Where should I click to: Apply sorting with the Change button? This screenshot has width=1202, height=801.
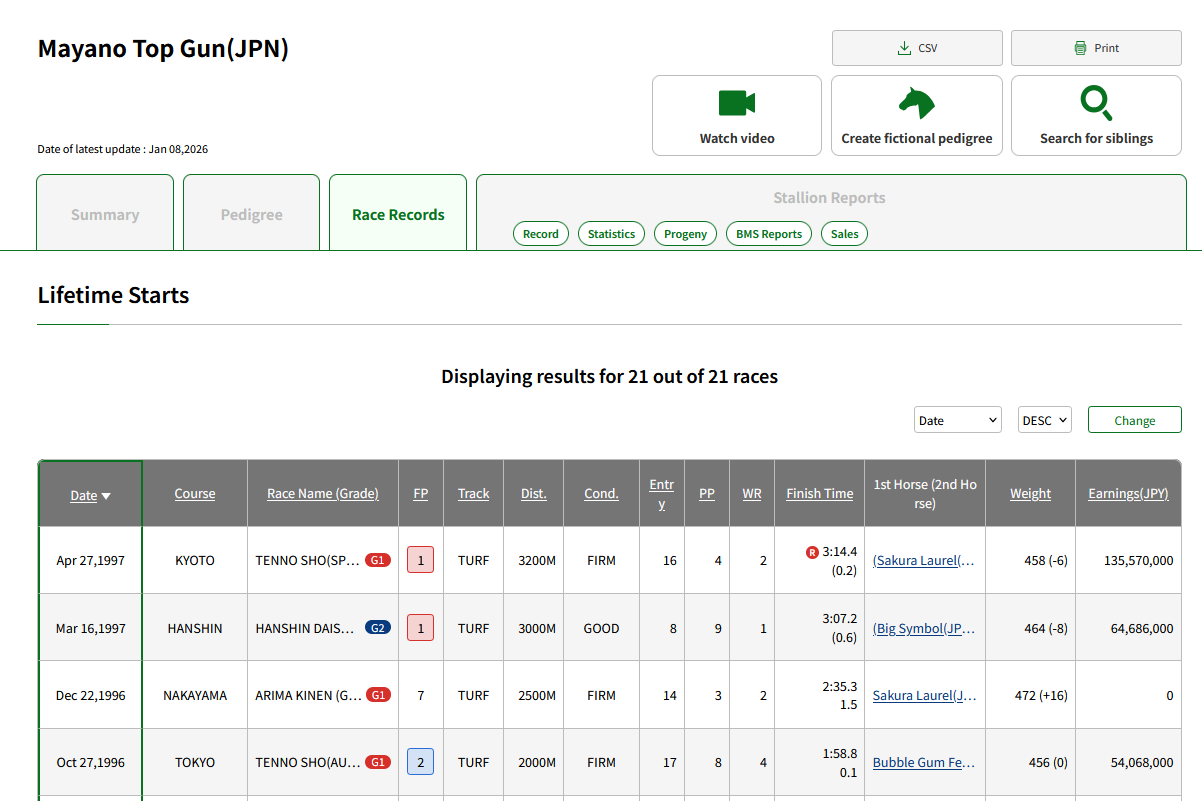1135,420
